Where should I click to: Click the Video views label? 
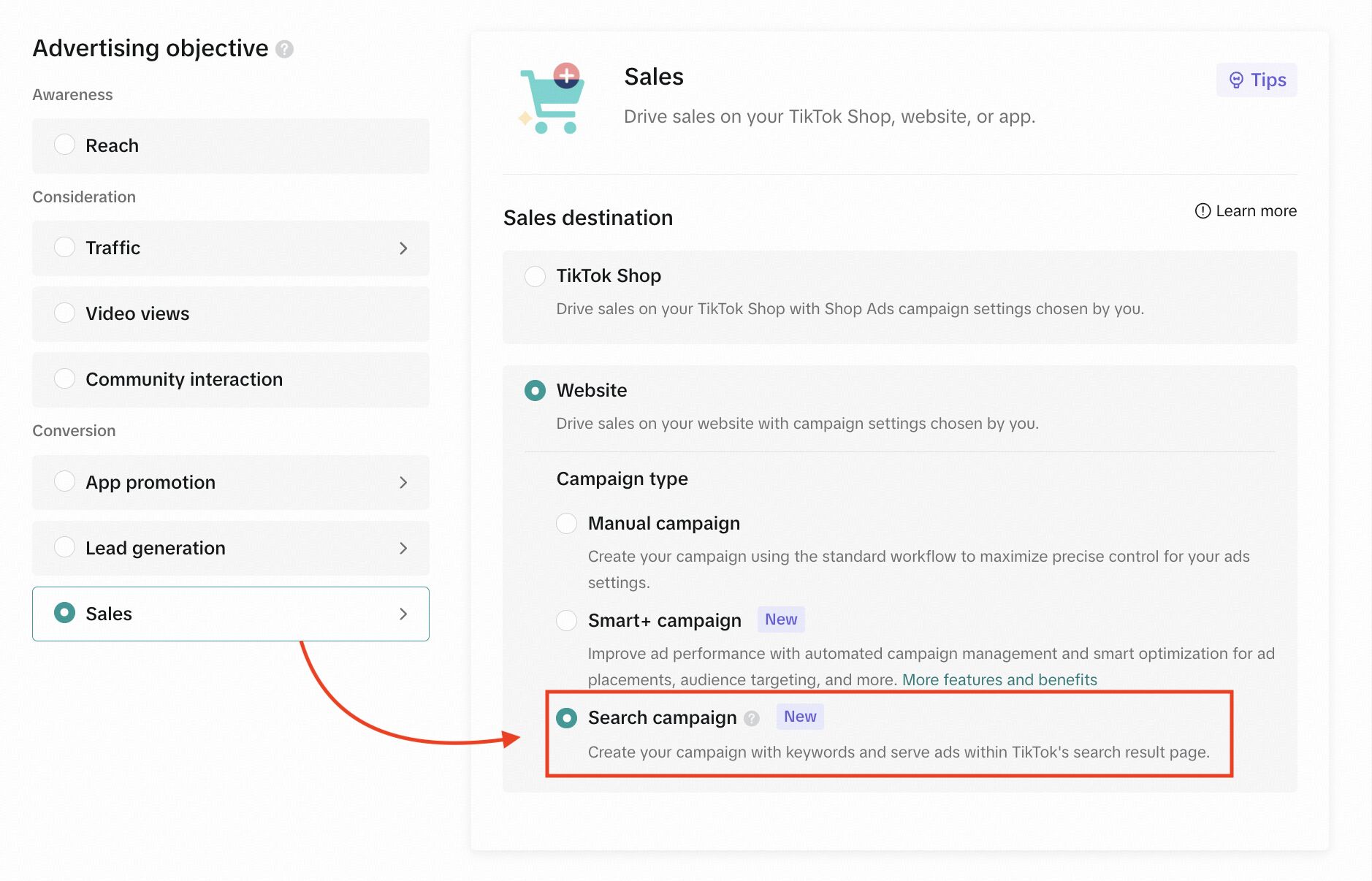(137, 314)
